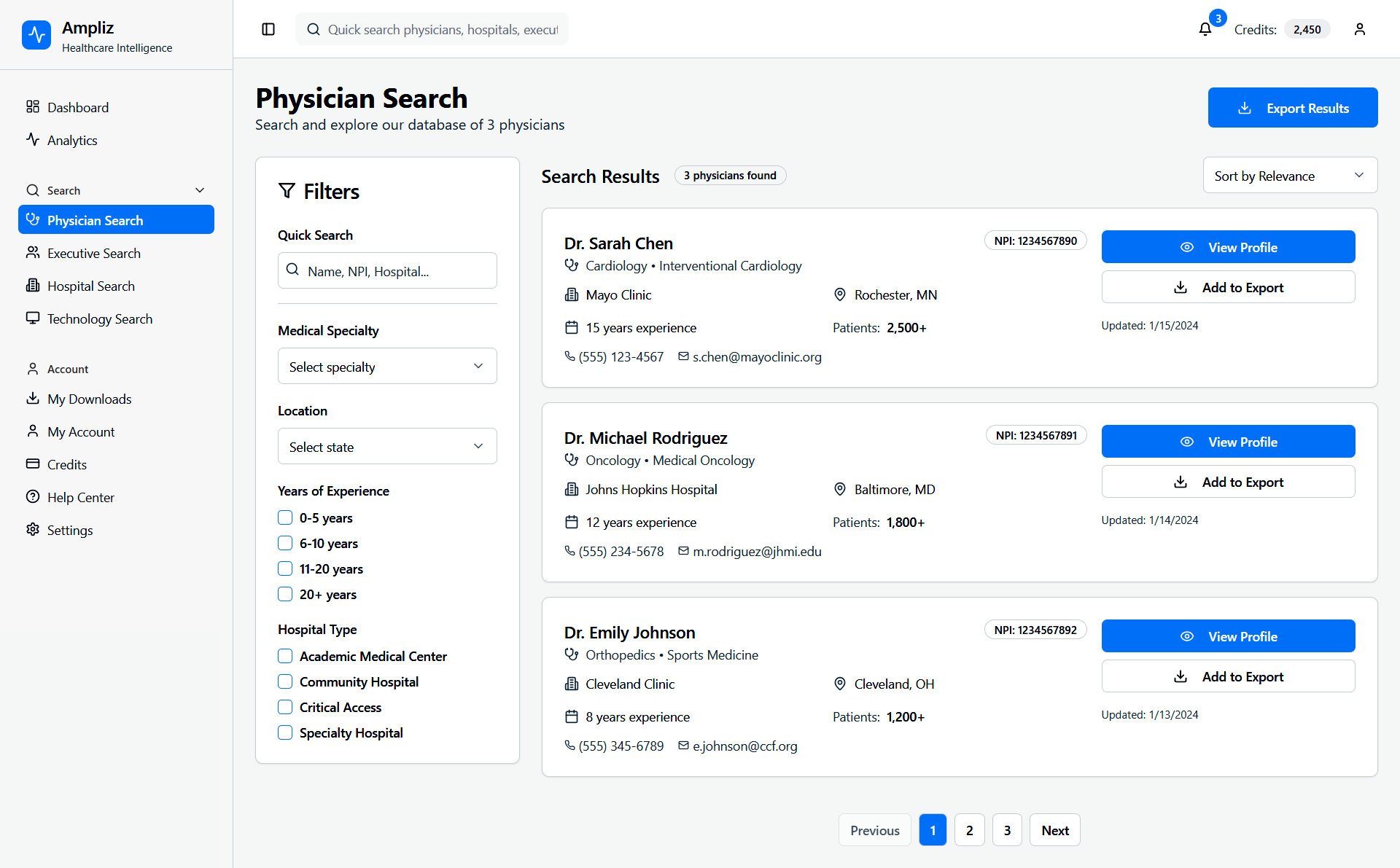
Task: Open the Select state dropdown
Action: 386,447
